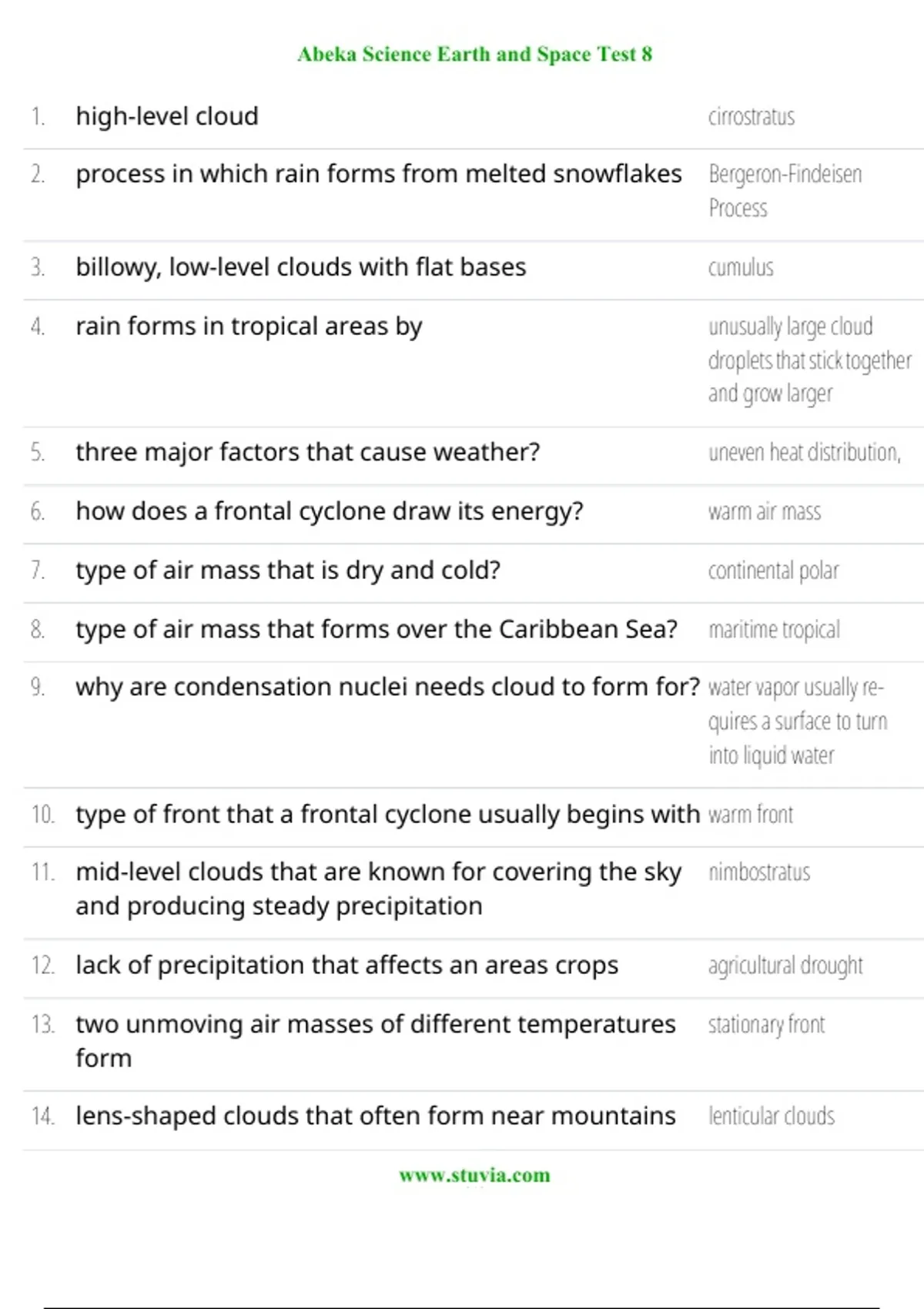Screen dimensions: 924x1309
Task: Click the 'agricultural drought' answer
Action: tap(785, 966)
